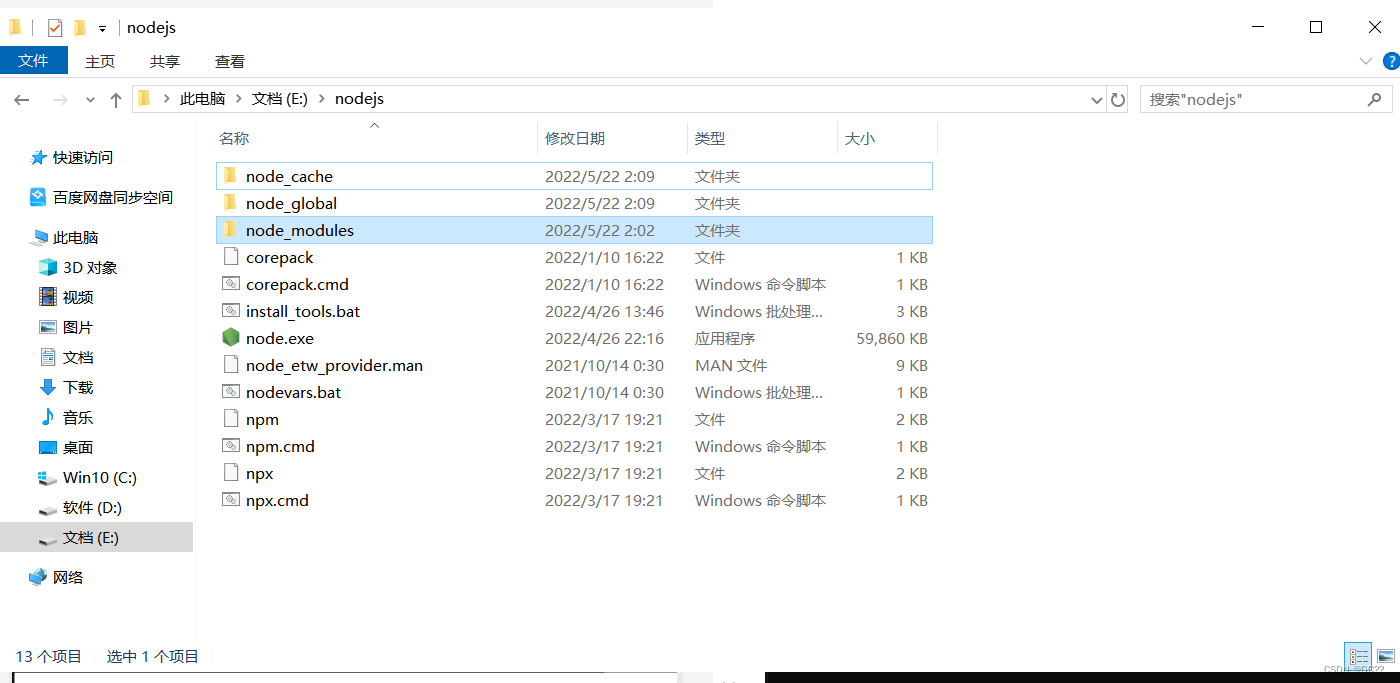Click the corepack.cmd script icon
The image size is (1400, 683).
pos(231,284)
